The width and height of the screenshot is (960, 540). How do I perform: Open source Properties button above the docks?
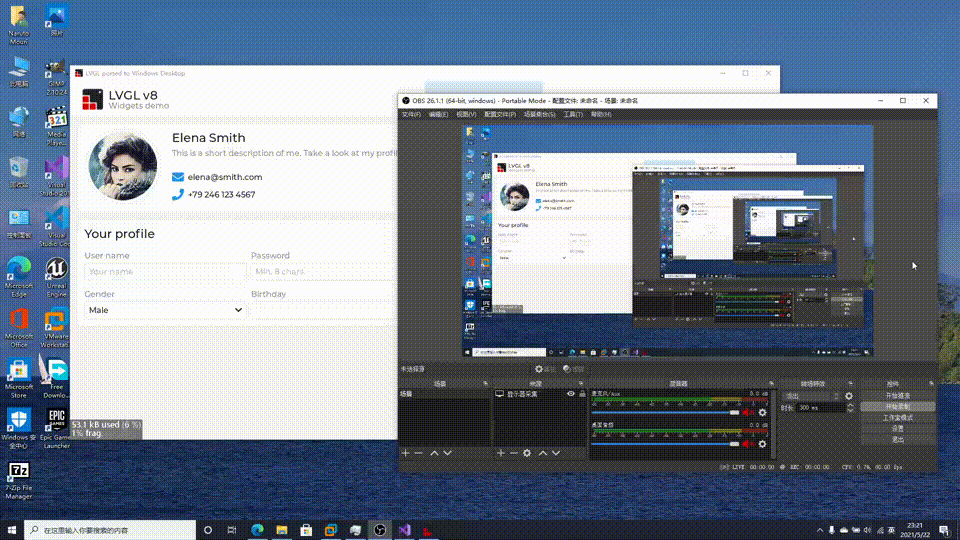545,369
